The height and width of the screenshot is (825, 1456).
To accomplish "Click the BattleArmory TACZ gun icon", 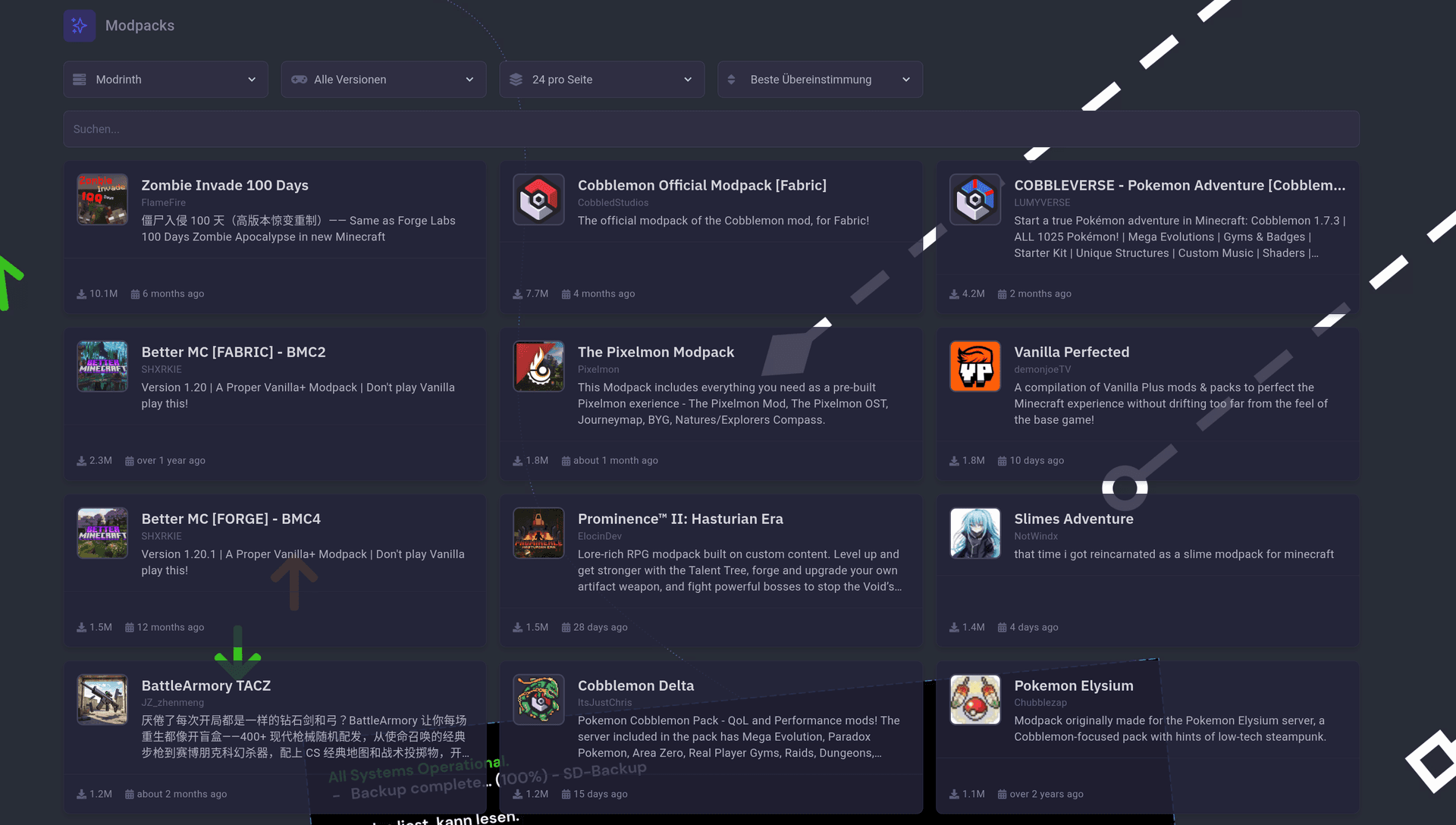I will coord(102,700).
